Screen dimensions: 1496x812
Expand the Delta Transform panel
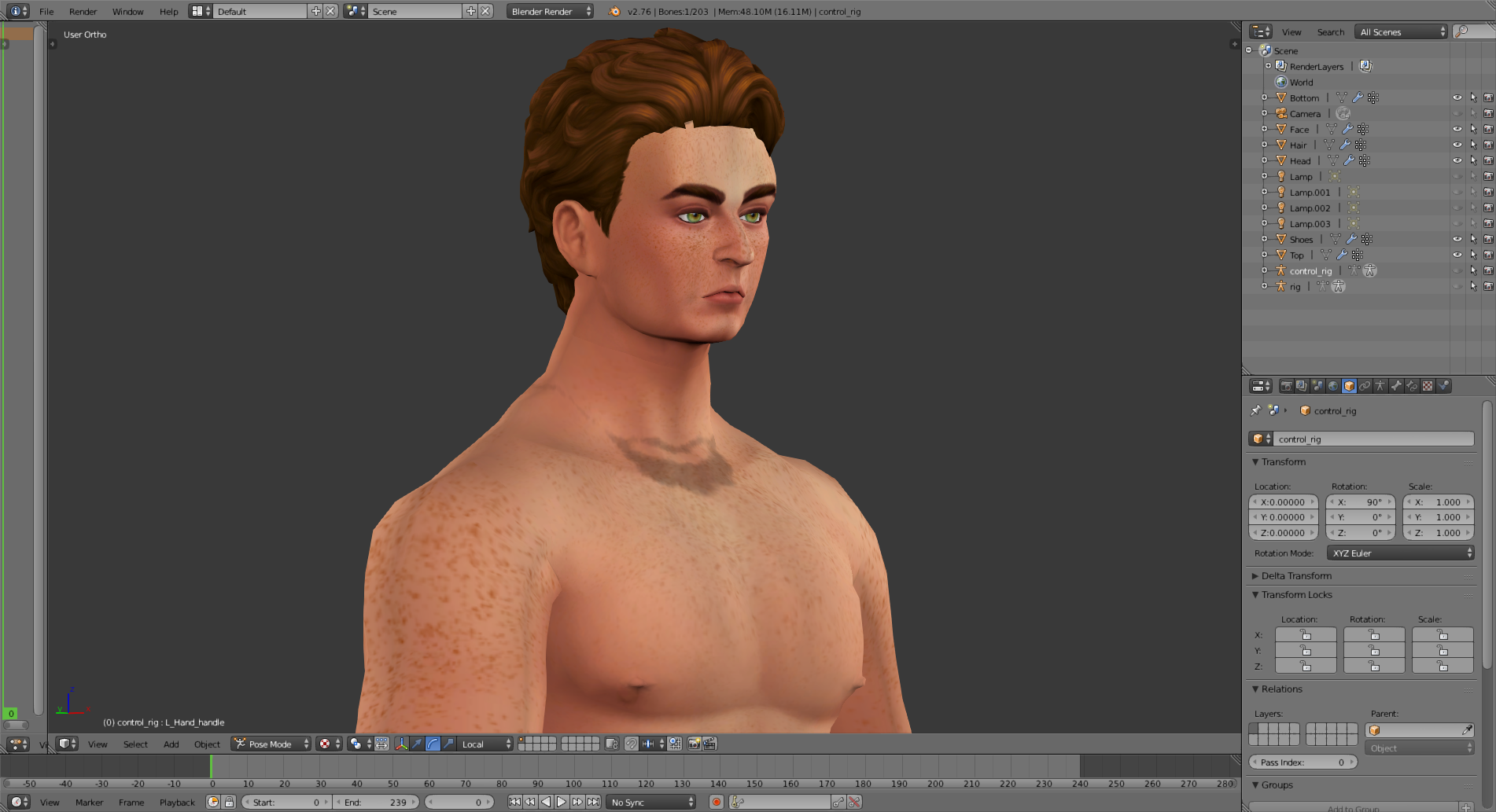tap(1296, 575)
